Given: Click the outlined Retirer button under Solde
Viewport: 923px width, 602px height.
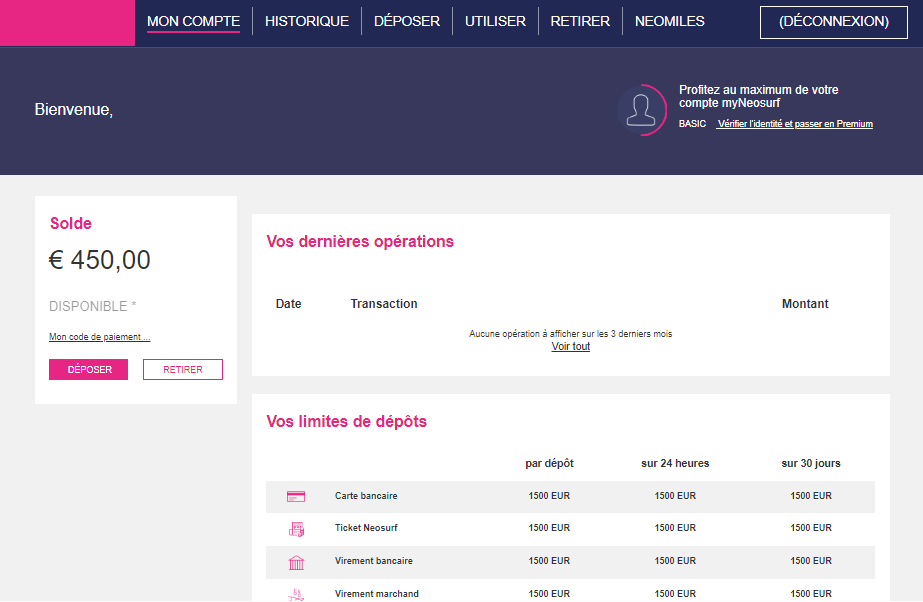Looking at the screenshot, I should (x=182, y=370).
